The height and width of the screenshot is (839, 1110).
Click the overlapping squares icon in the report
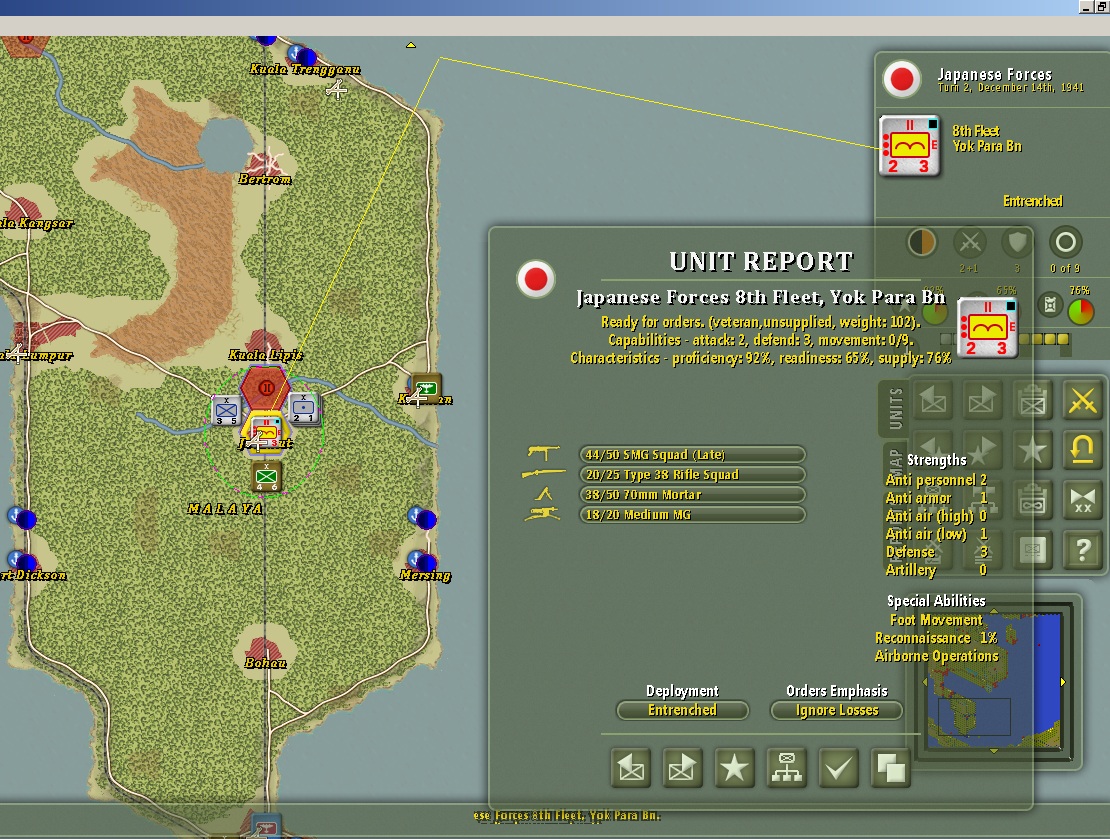click(890, 768)
